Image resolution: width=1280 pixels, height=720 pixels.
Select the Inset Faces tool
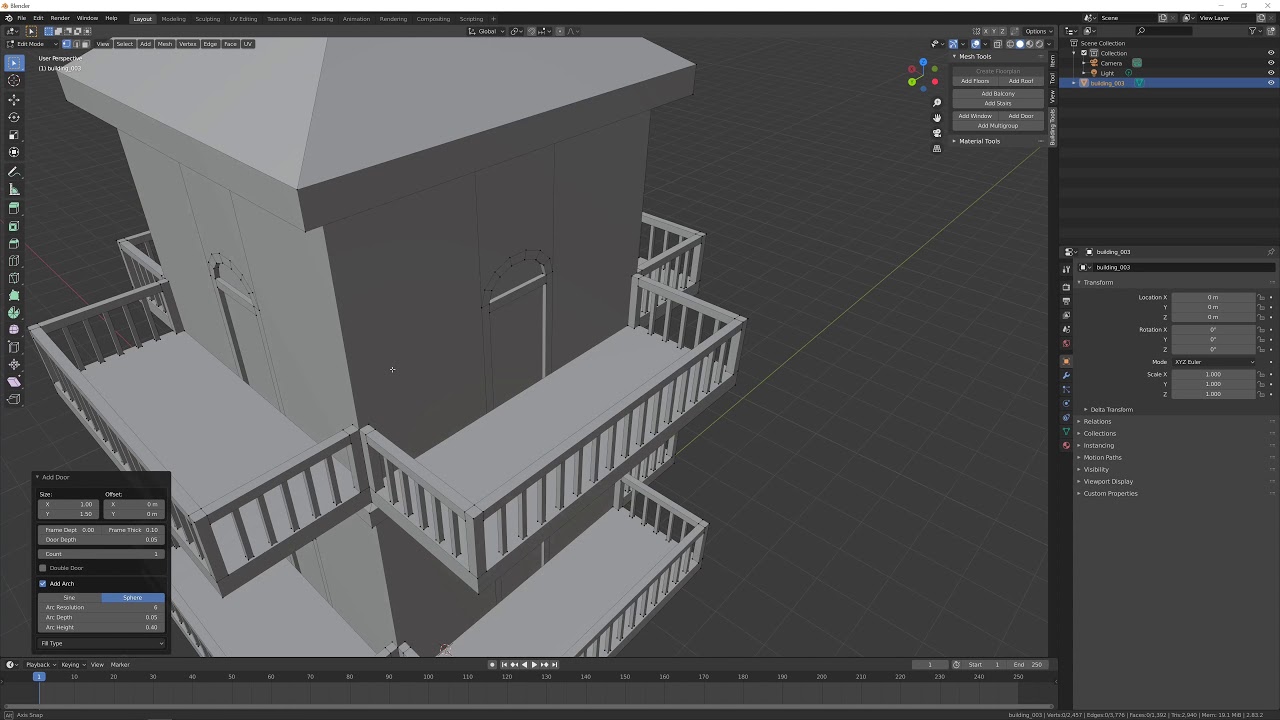[14, 226]
